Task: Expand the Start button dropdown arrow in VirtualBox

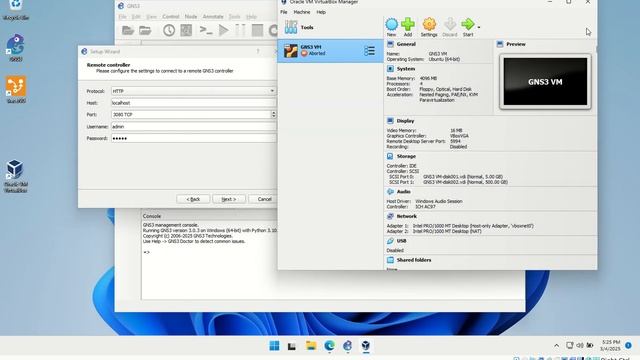Action: tap(479, 27)
